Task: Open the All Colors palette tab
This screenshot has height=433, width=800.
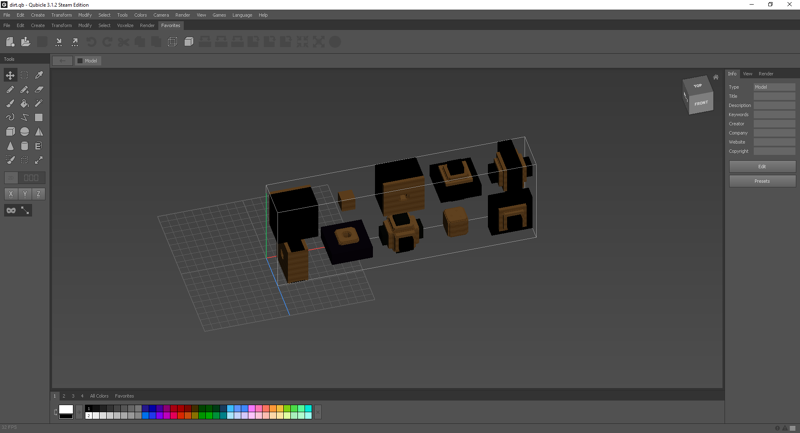Action: (99, 396)
